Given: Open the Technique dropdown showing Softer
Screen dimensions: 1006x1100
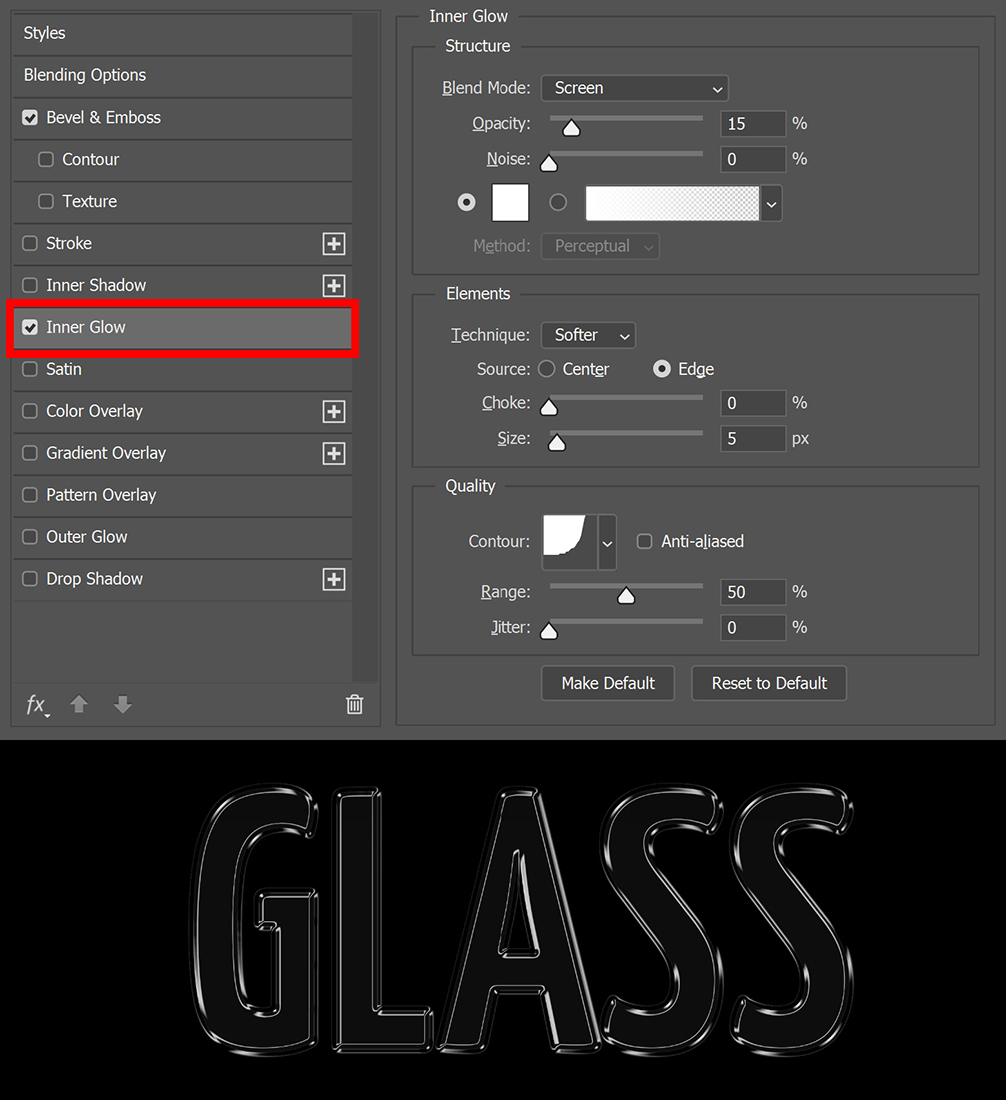Looking at the screenshot, I should coord(587,335).
